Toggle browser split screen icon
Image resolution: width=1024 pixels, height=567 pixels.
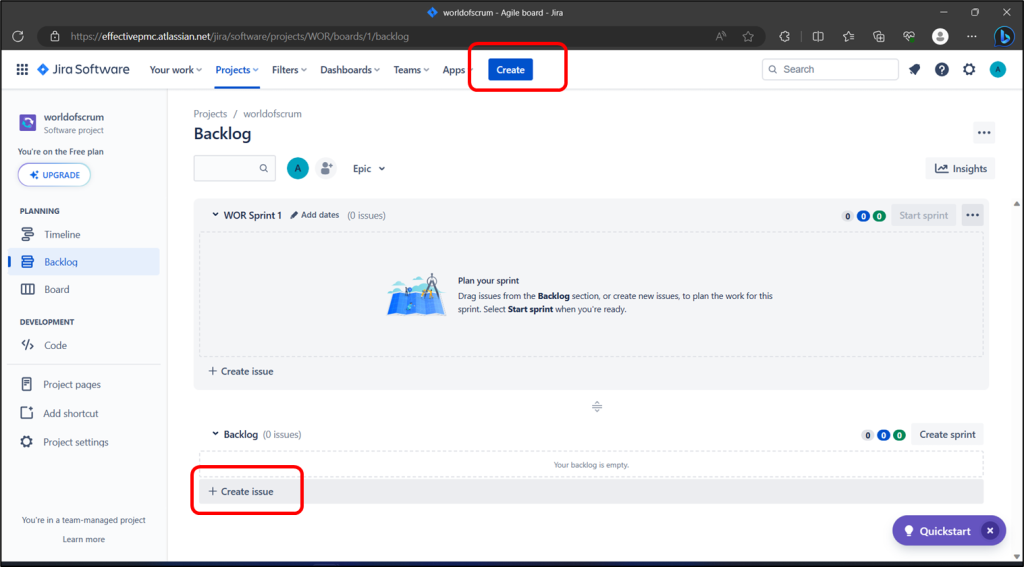818,37
